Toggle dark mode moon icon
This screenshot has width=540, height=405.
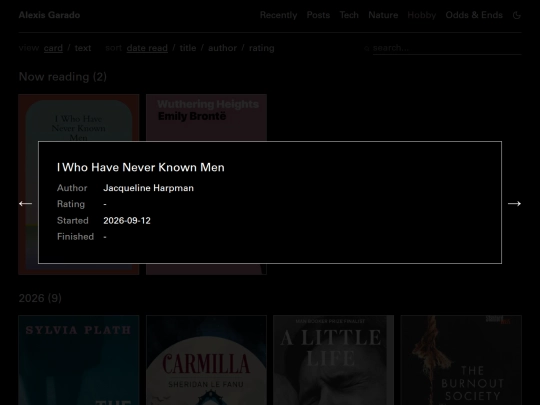click(x=517, y=15)
